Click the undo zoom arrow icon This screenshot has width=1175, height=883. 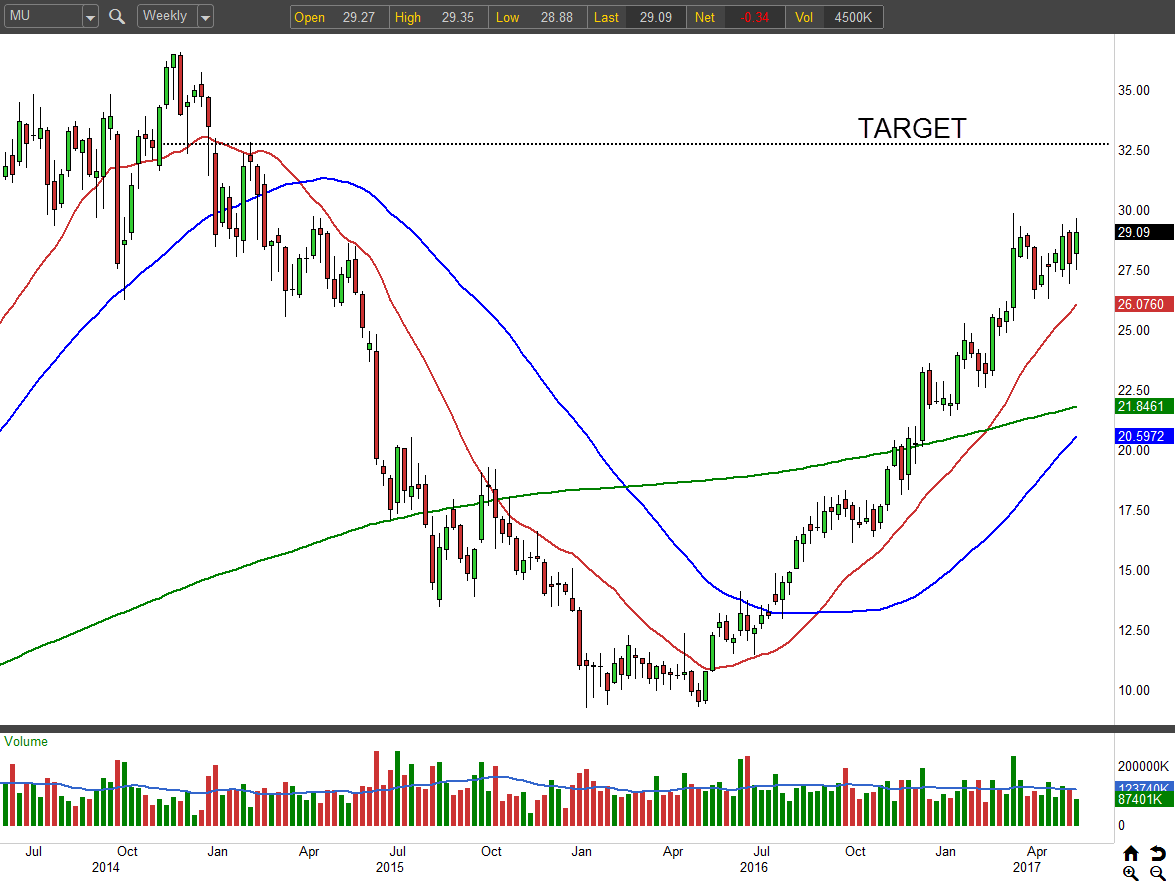coord(1158,854)
